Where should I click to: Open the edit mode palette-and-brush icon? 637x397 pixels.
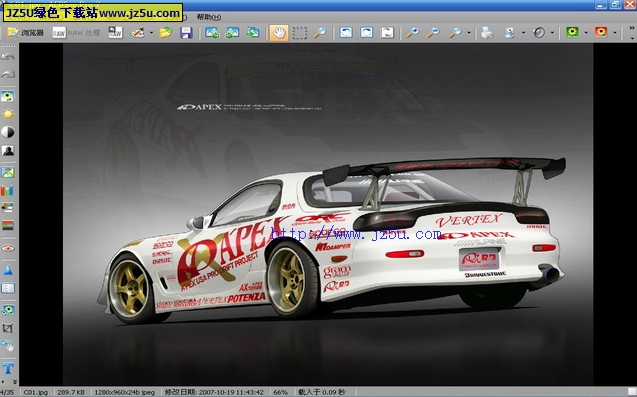point(138,33)
